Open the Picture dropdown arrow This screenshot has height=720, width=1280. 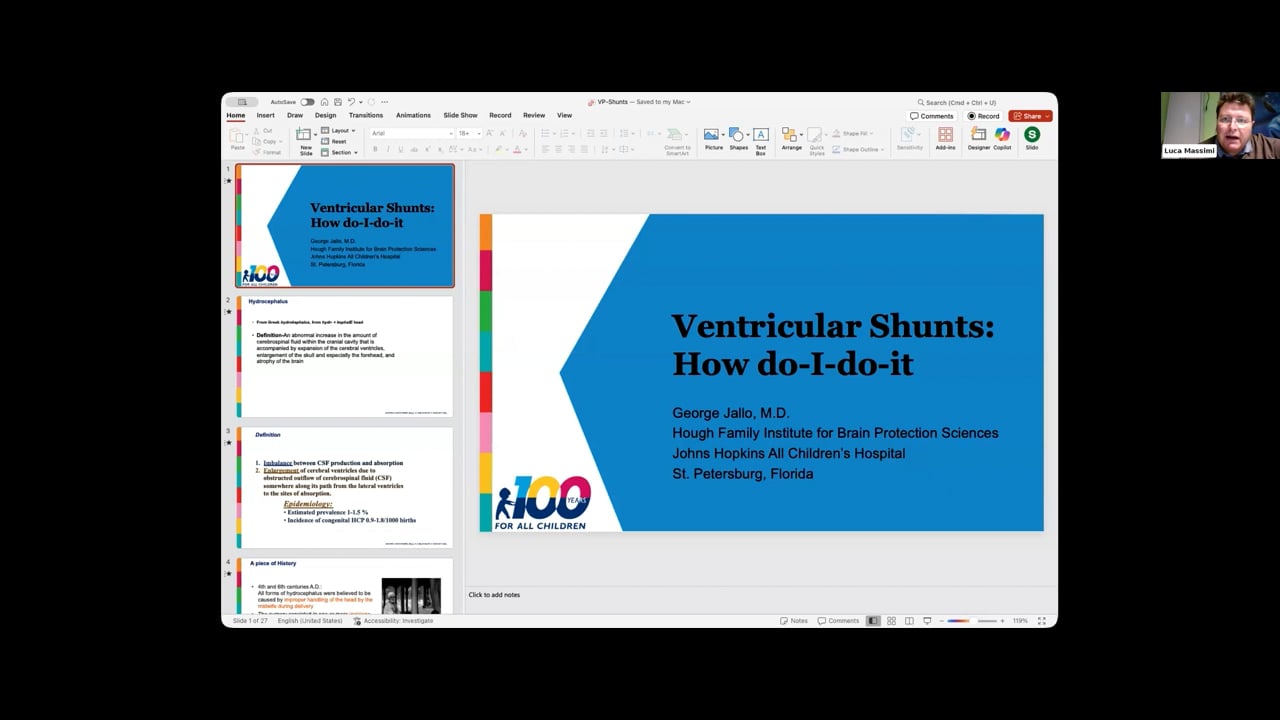pos(723,134)
